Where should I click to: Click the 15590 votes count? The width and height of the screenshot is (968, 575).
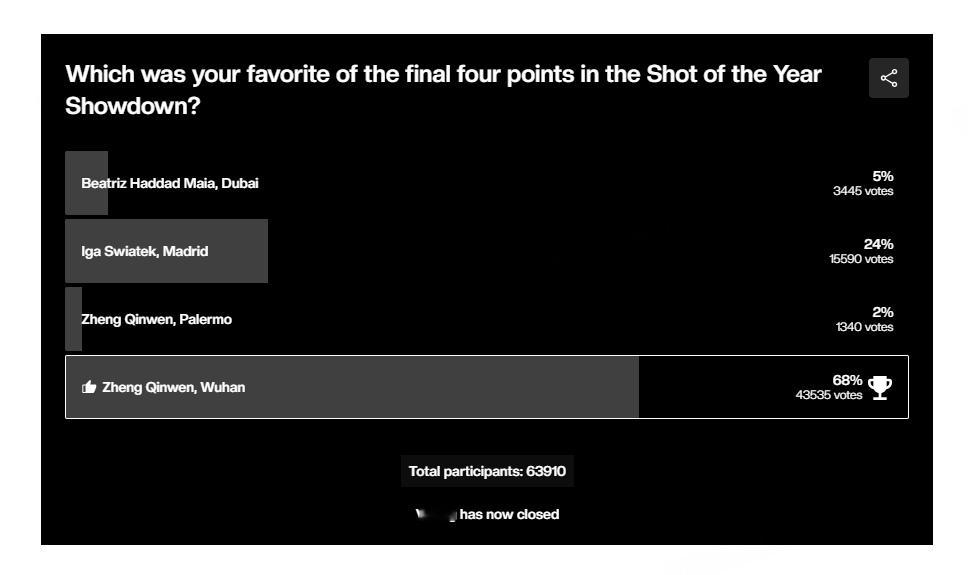[861, 259]
